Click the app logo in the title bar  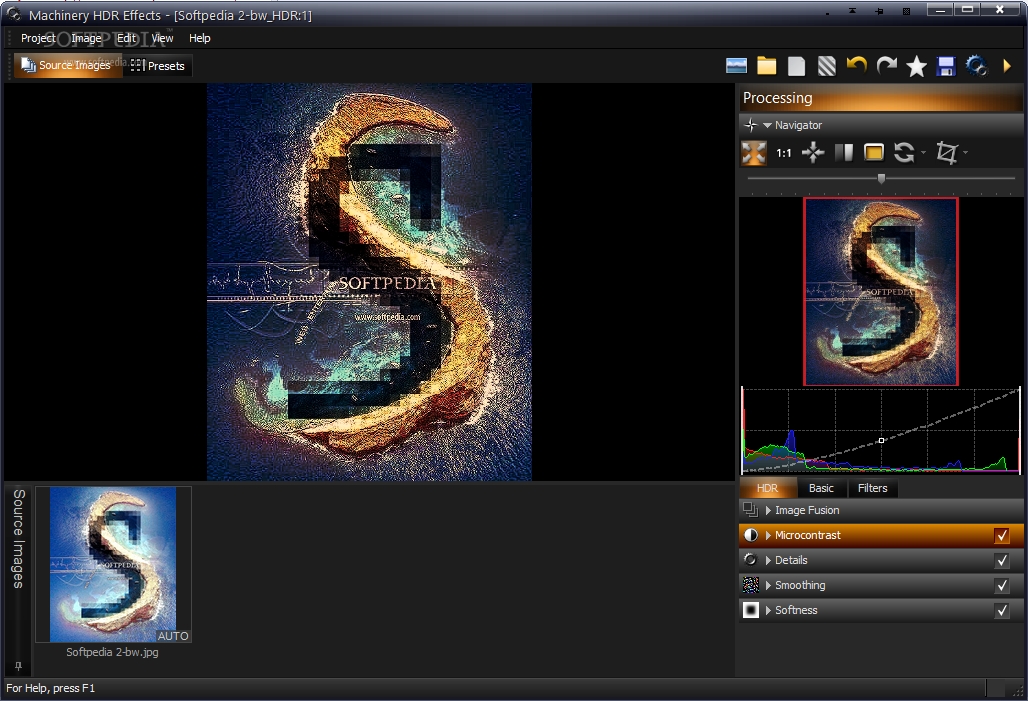coord(13,14)
